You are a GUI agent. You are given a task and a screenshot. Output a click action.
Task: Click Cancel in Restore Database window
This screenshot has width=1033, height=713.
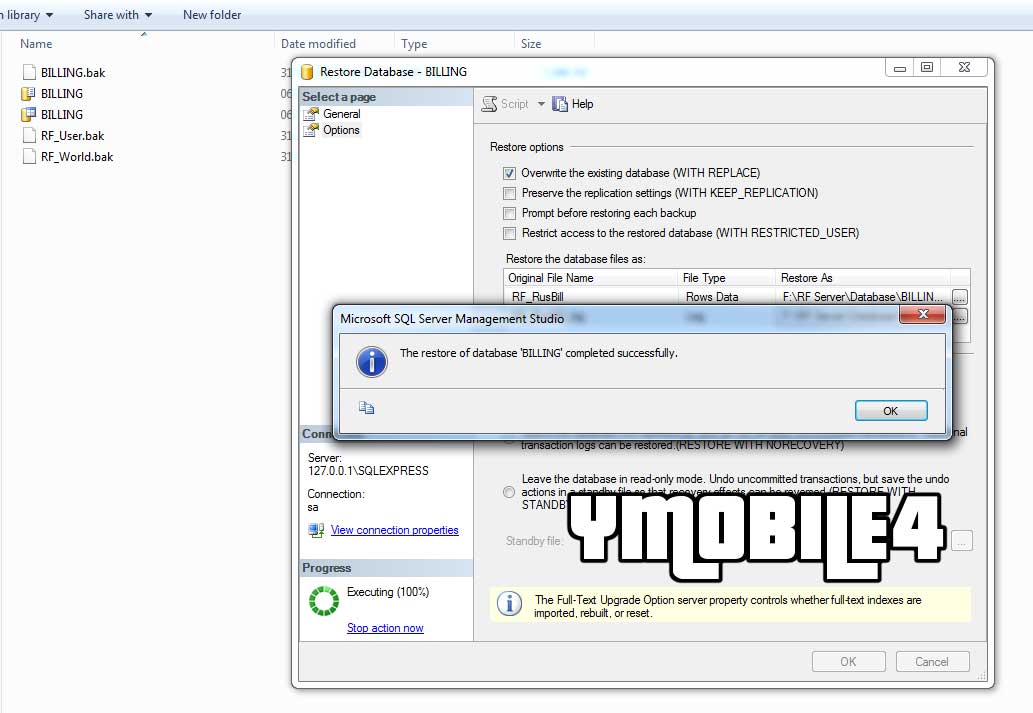point(932,662)
